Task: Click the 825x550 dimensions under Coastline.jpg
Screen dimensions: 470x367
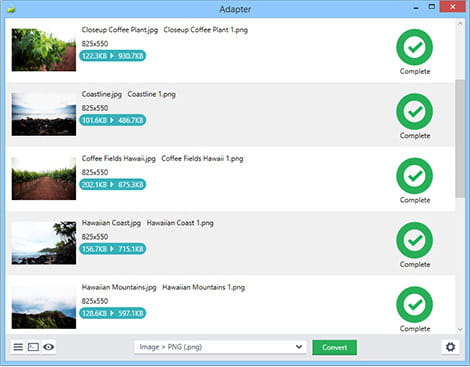Action: 95,108
